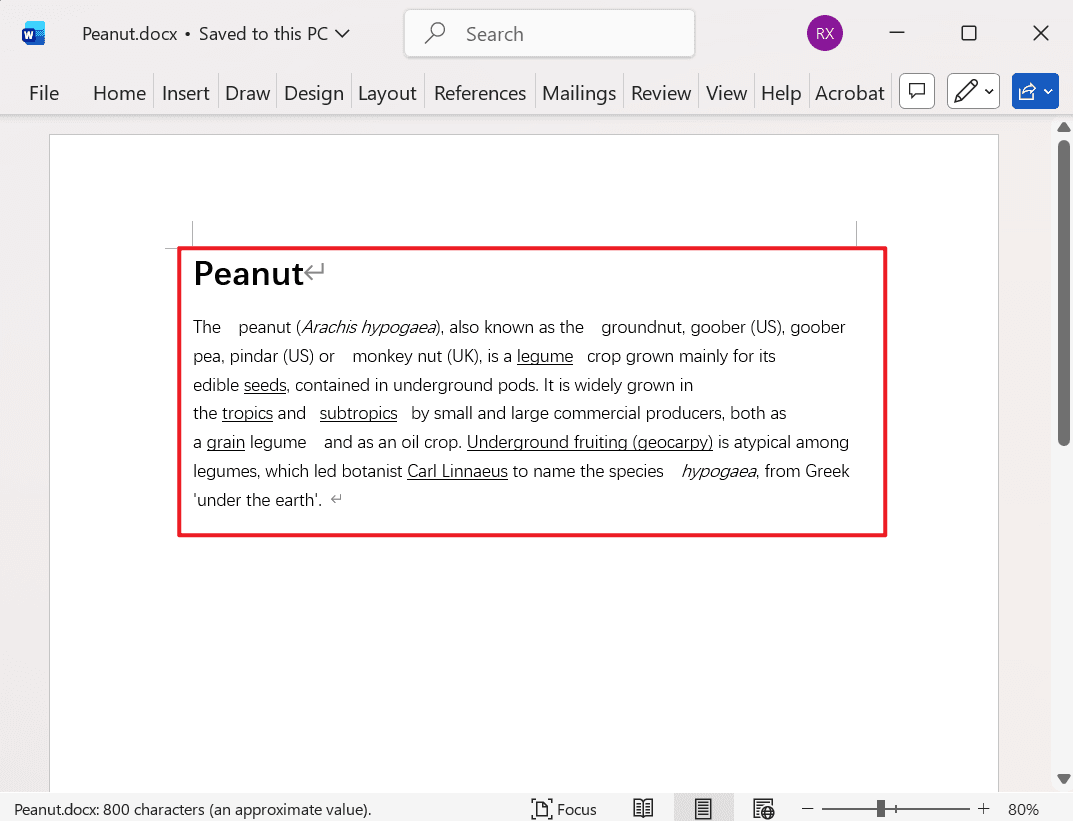Open the File menu
The height and width of the screenshot is (821, 1073).
coord(44,93)
